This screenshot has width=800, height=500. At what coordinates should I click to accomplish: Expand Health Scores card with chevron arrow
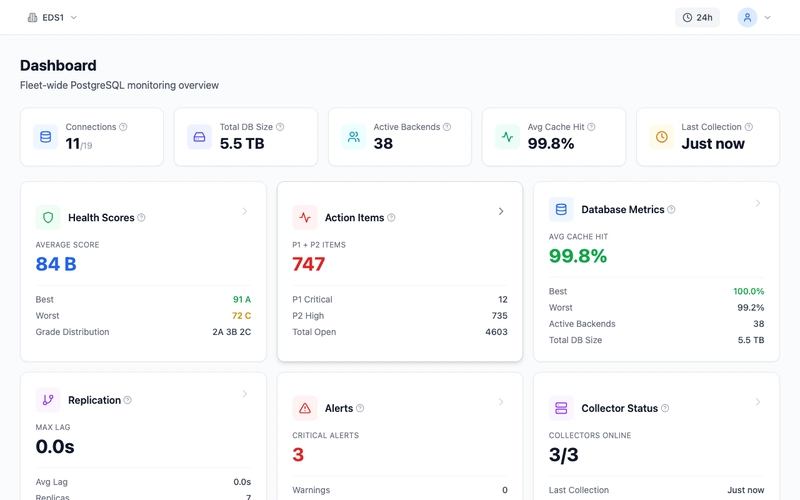point(245,211)
